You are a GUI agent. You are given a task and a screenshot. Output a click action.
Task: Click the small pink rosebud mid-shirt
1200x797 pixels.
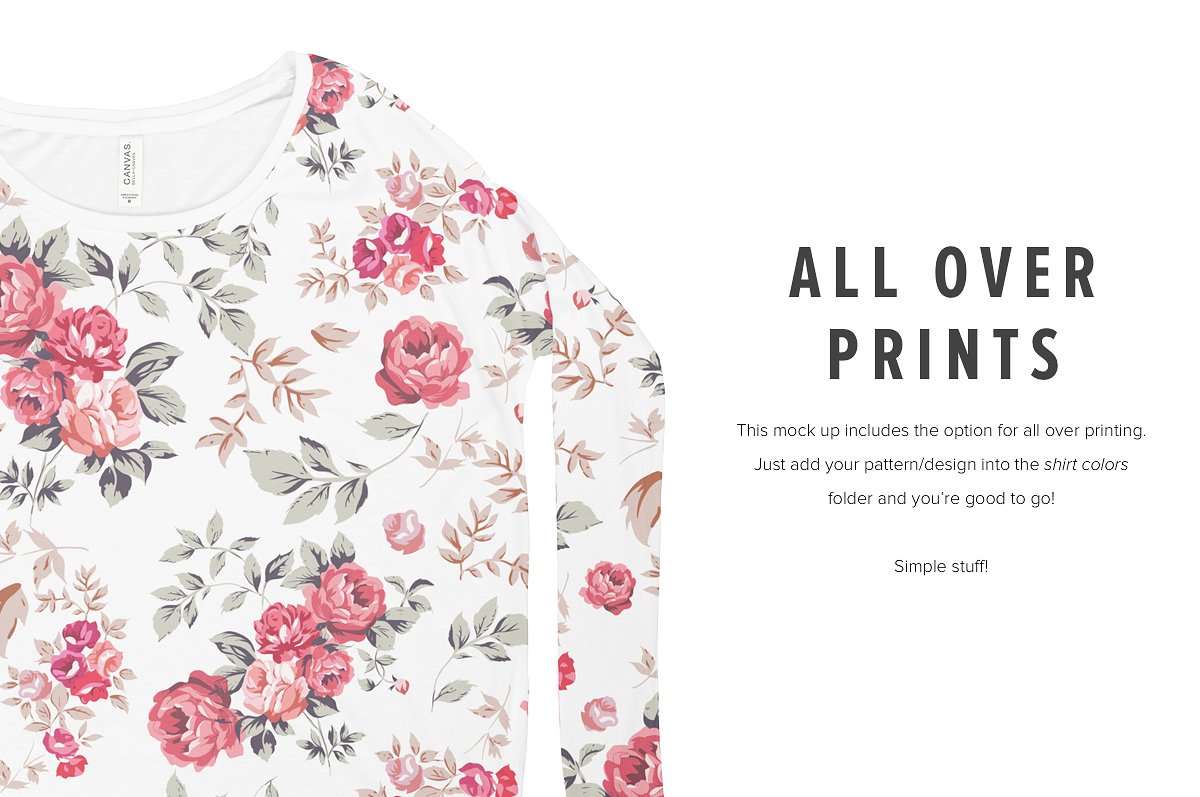coord(404,531)
